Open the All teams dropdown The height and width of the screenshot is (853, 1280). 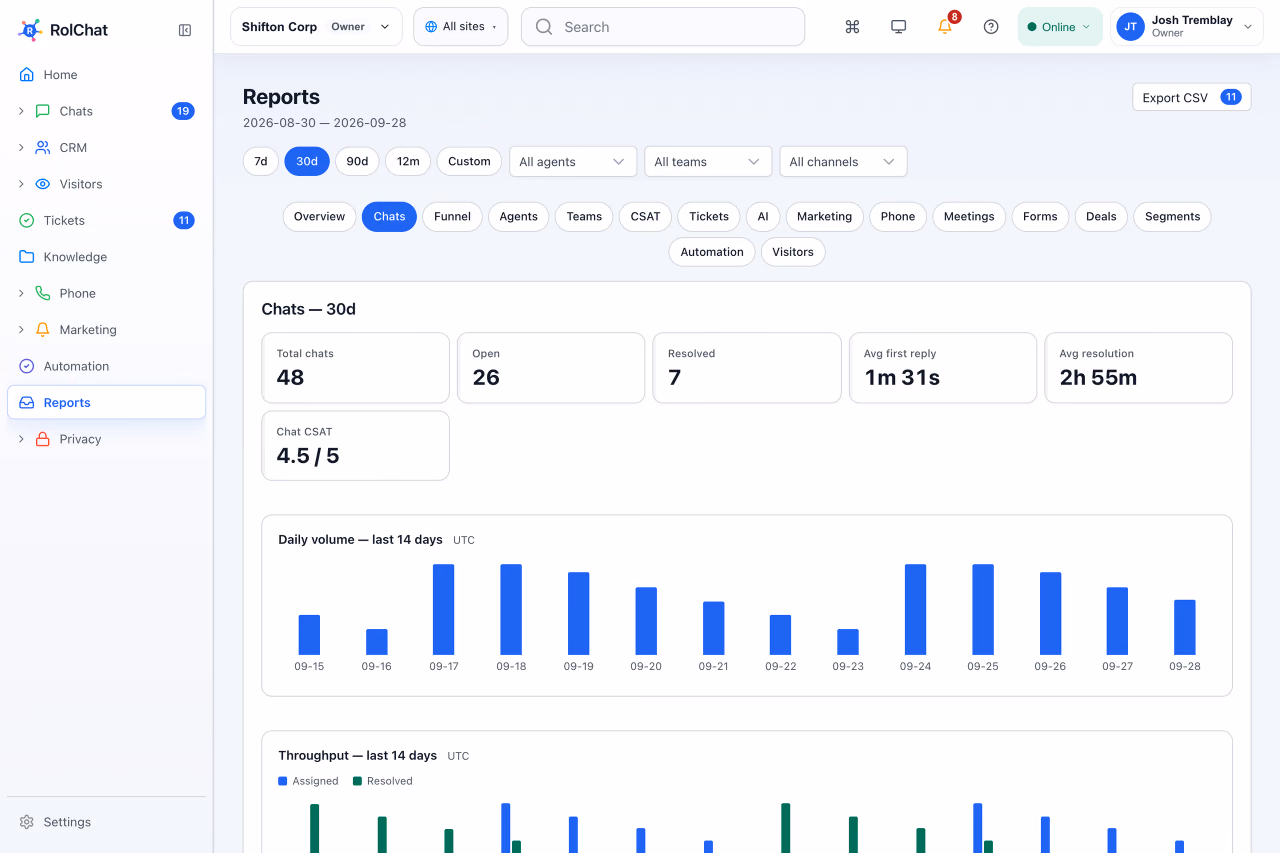point(708,162)
